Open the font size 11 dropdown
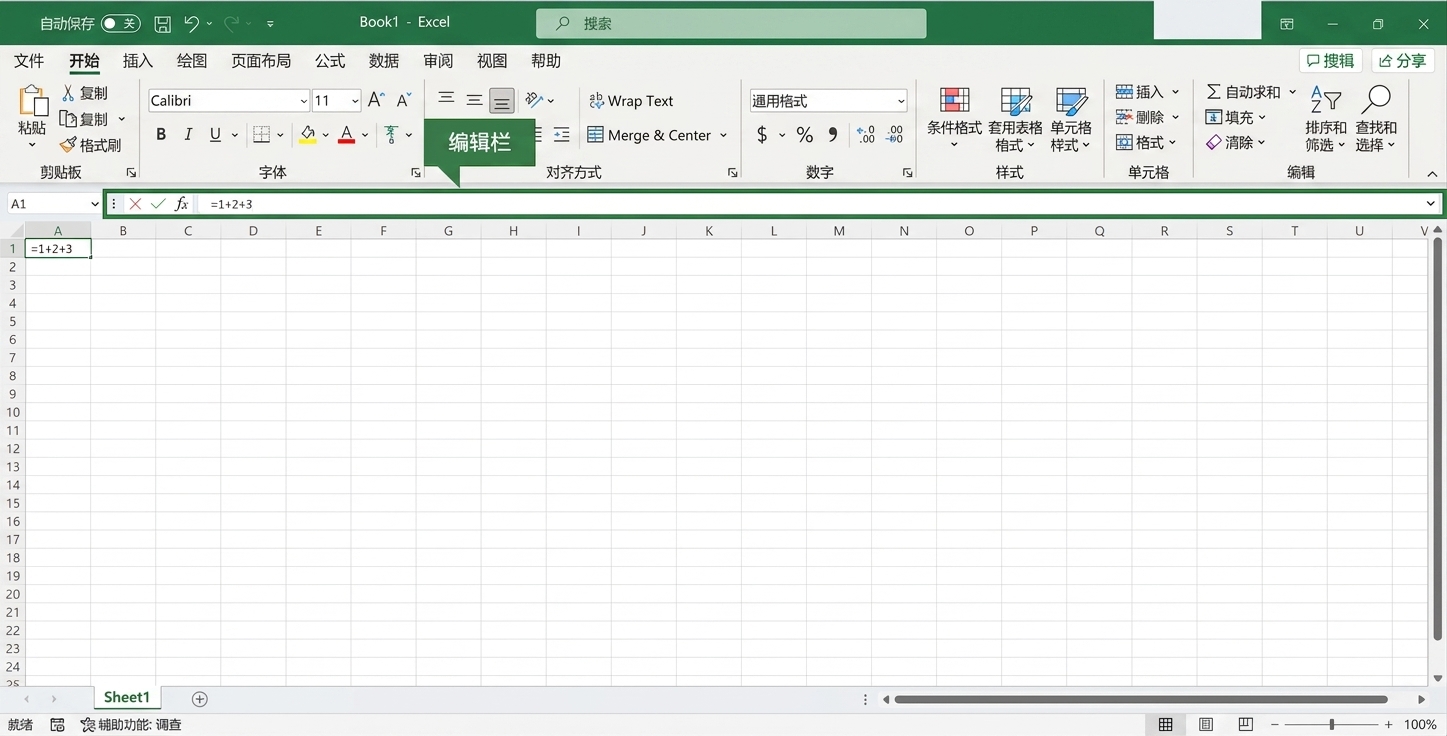This screenshot has width=1447, height=736. tap(355, 101)
